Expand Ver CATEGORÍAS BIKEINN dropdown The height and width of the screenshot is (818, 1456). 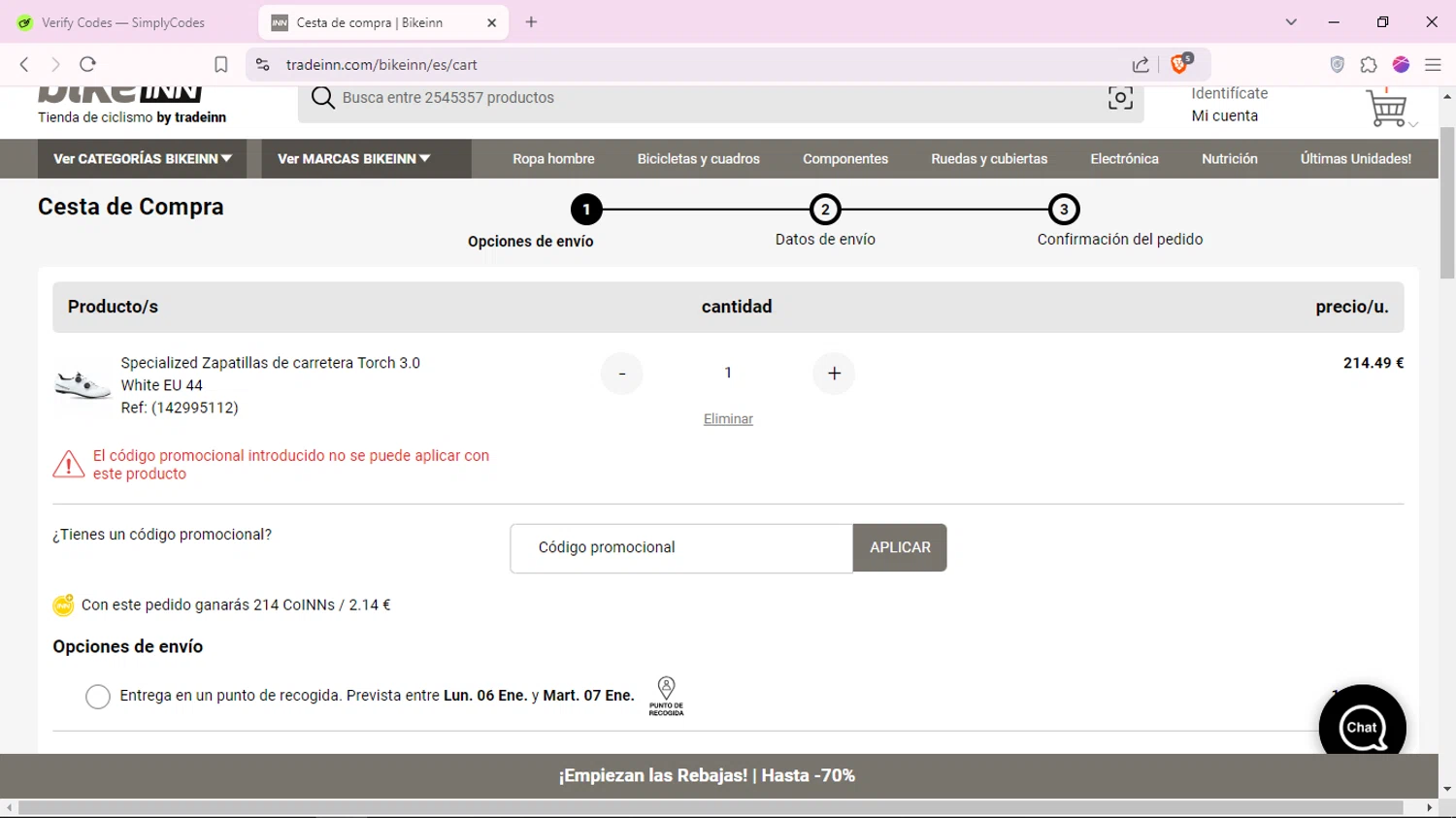pyautogui.click(x=142, y=159)
